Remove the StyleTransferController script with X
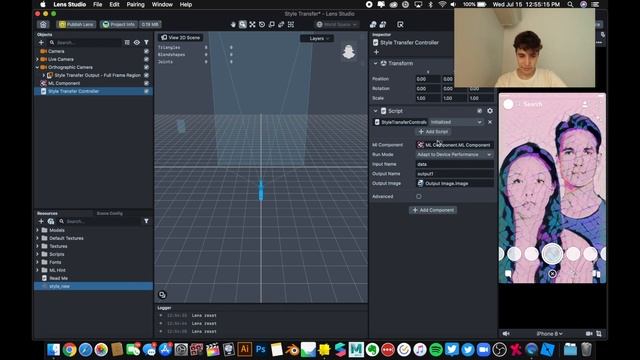640x360 pixels. click(490, 122)
